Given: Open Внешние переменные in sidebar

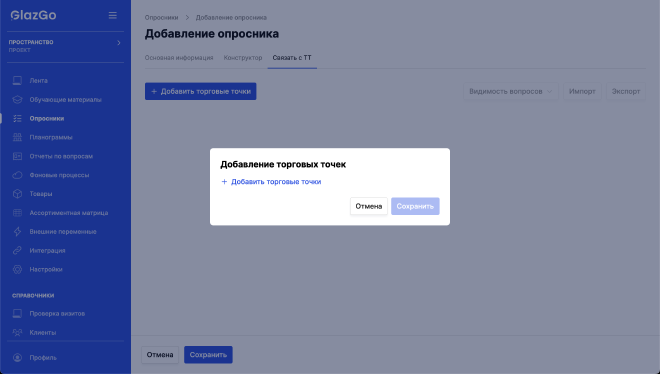Looking at the screenshot, I should click(63, 232).
